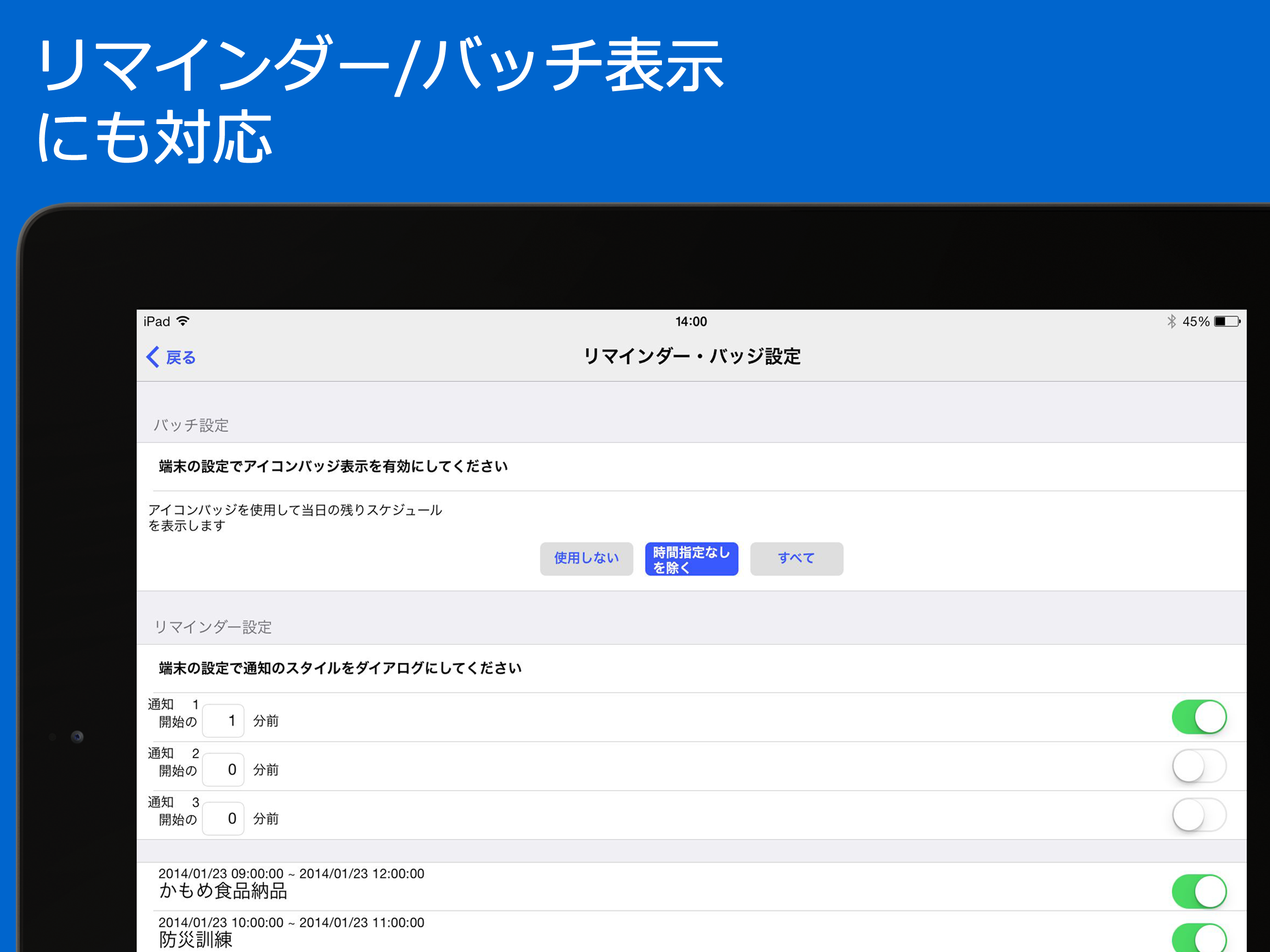Screen dimensions: 1270x952
Task: Toggle reminder for 防災訓練
Action: [x=1199, y=938]
